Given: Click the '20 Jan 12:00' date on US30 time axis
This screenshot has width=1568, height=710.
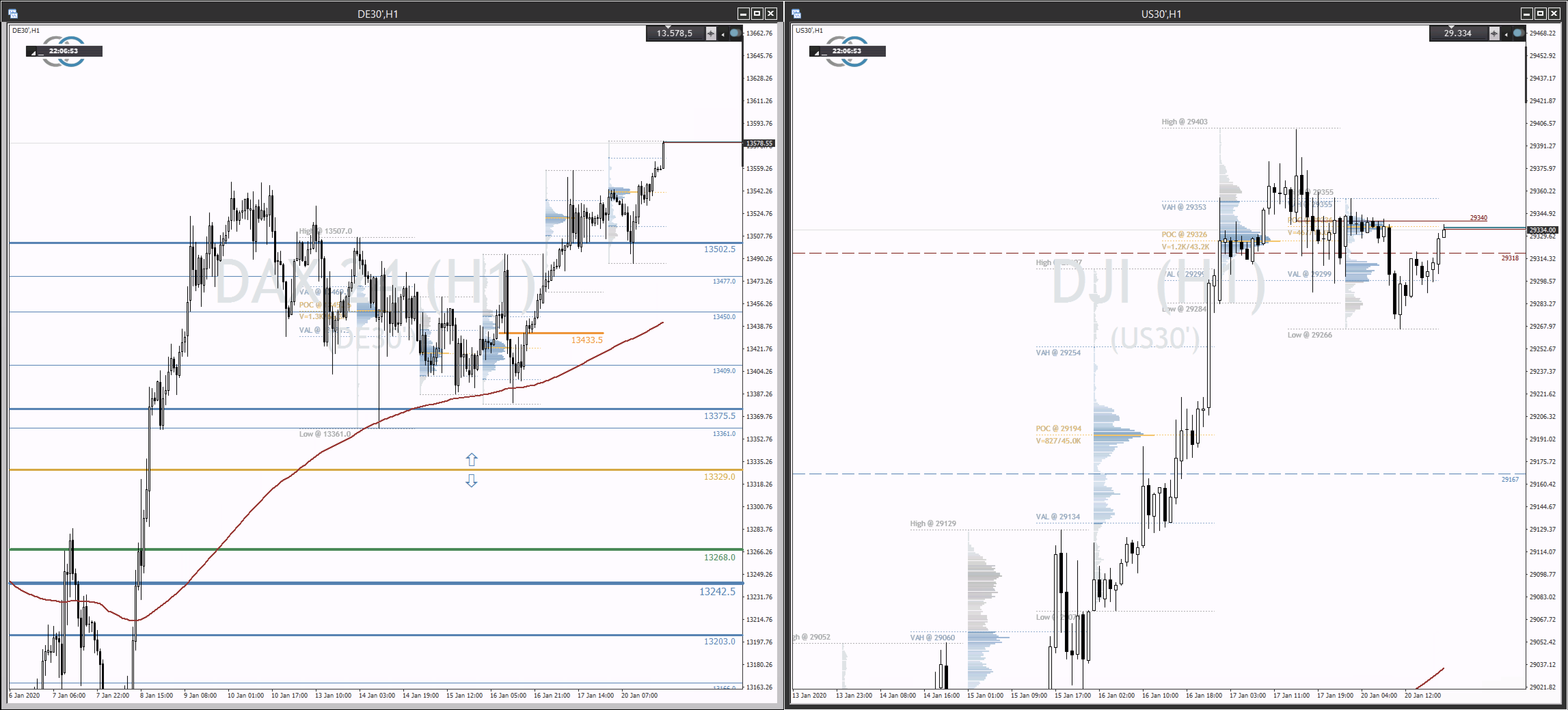Looking at the screenshot, I should coord(1422,695).
